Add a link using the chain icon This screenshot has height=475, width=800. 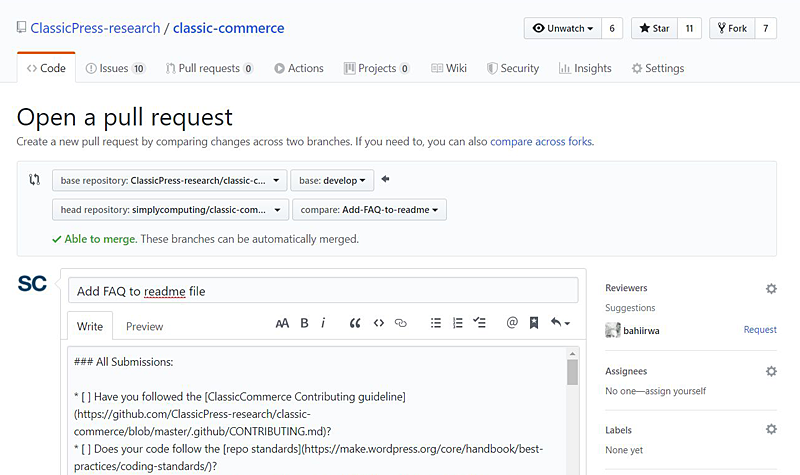[401, 323]
